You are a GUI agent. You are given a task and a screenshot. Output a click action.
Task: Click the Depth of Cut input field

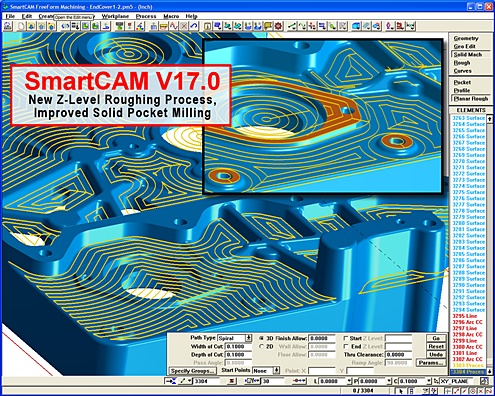tap(238, 355)
